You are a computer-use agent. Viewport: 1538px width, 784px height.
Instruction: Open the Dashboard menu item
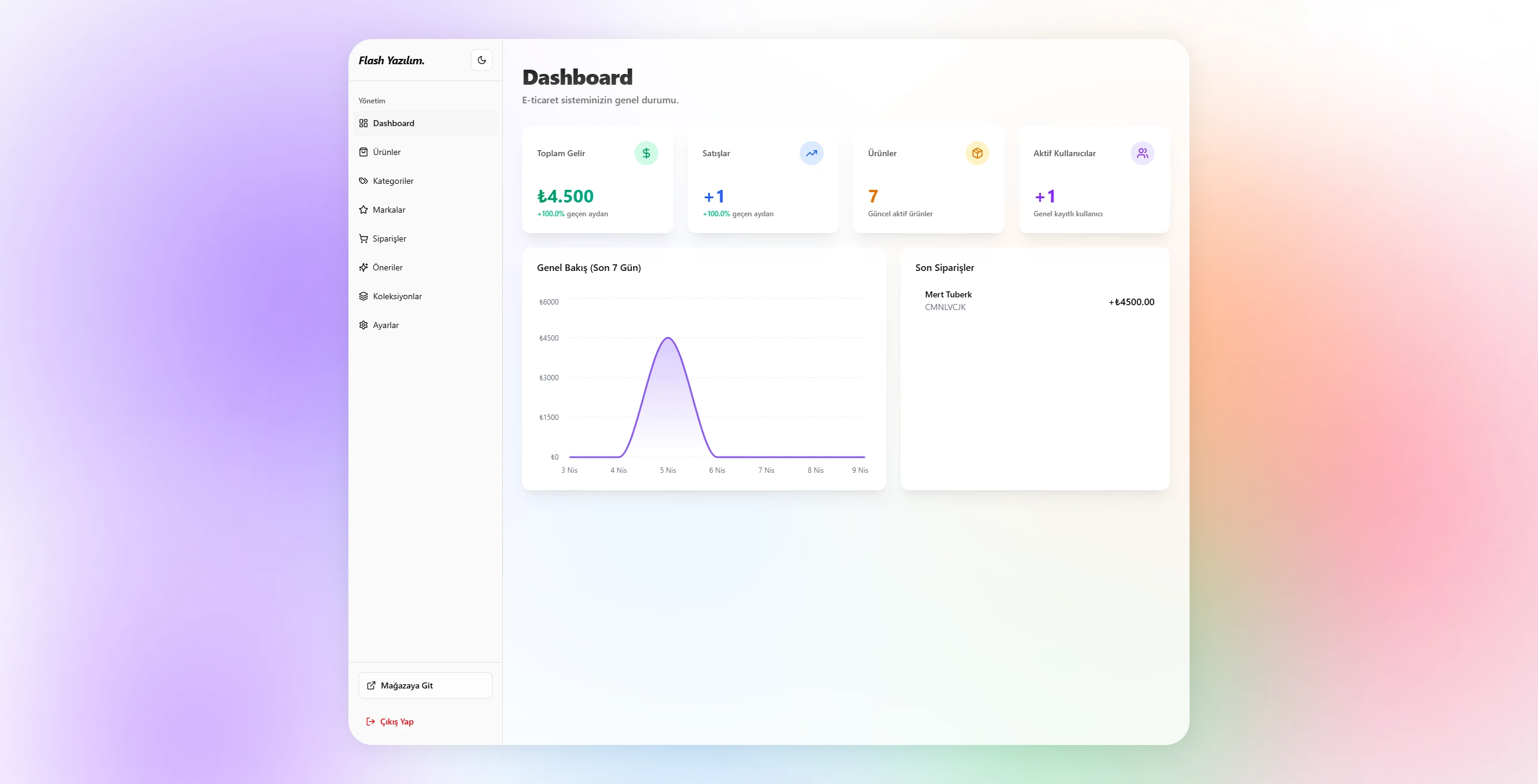tap(394, 123)
